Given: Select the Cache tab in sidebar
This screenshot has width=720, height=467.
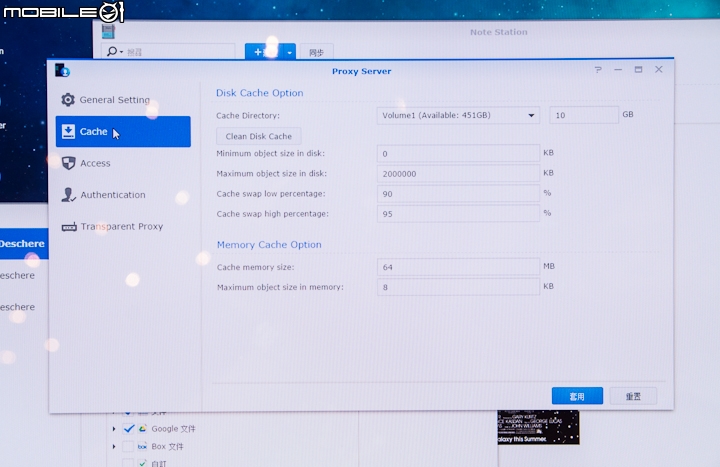Looking at the screenshot, I should [123, 132].
